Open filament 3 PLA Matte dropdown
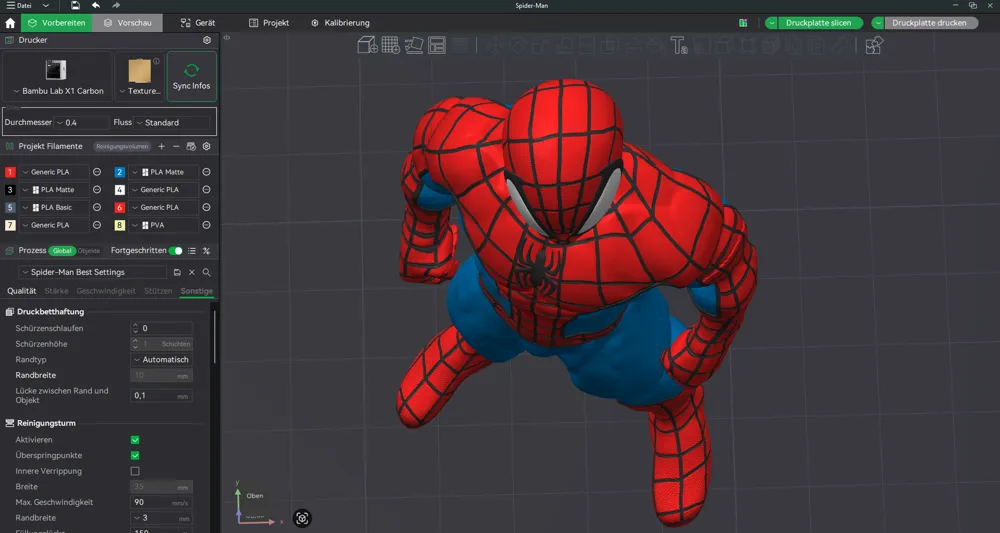The image size is (1000, 533). click(54, 190)
